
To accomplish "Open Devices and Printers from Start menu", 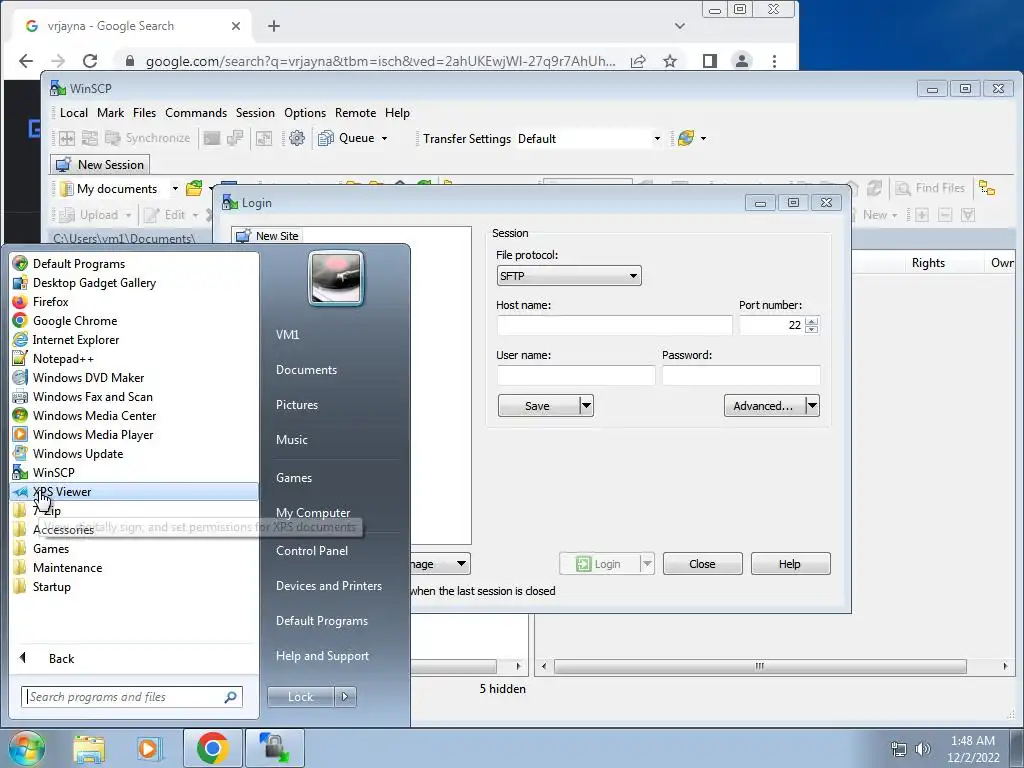I will [x=328, y=586].
